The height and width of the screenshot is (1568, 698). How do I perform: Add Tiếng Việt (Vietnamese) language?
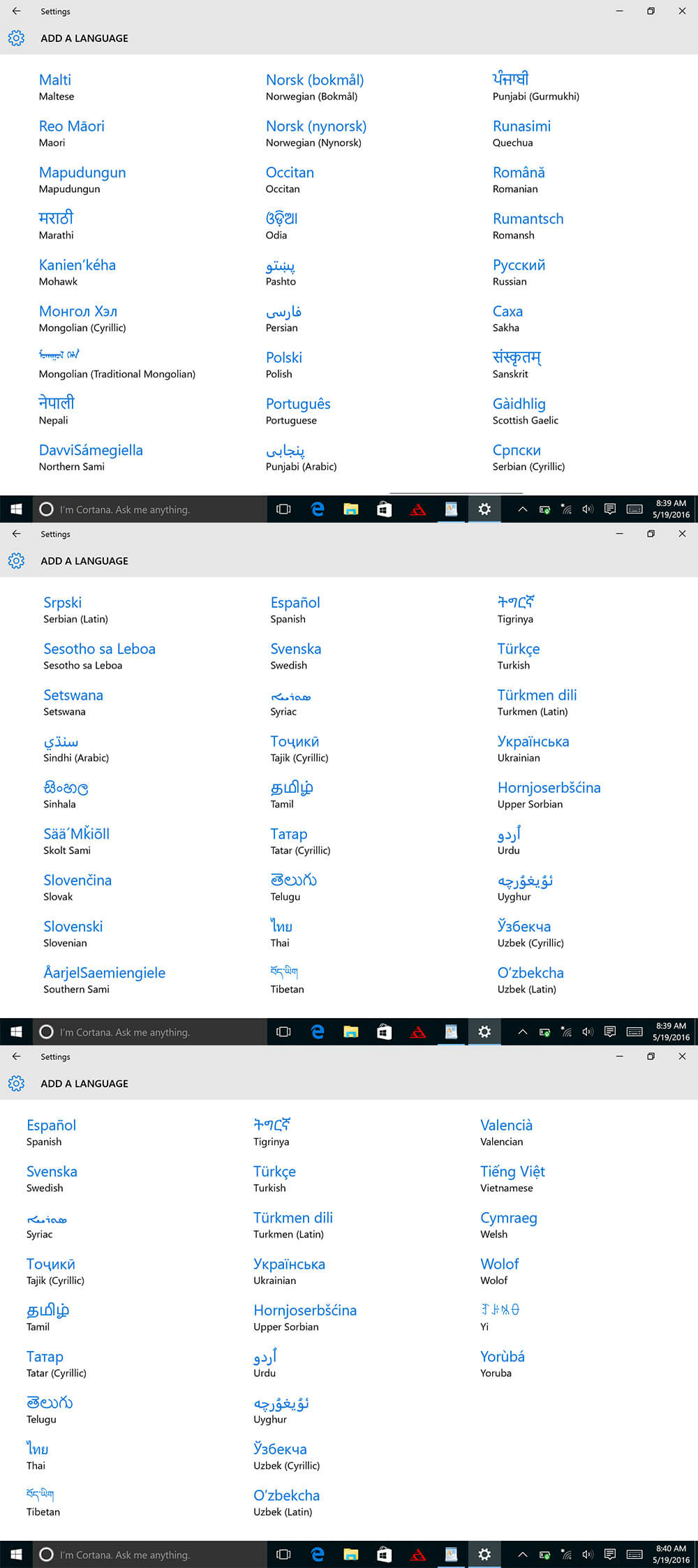(x=512, y=1178)
